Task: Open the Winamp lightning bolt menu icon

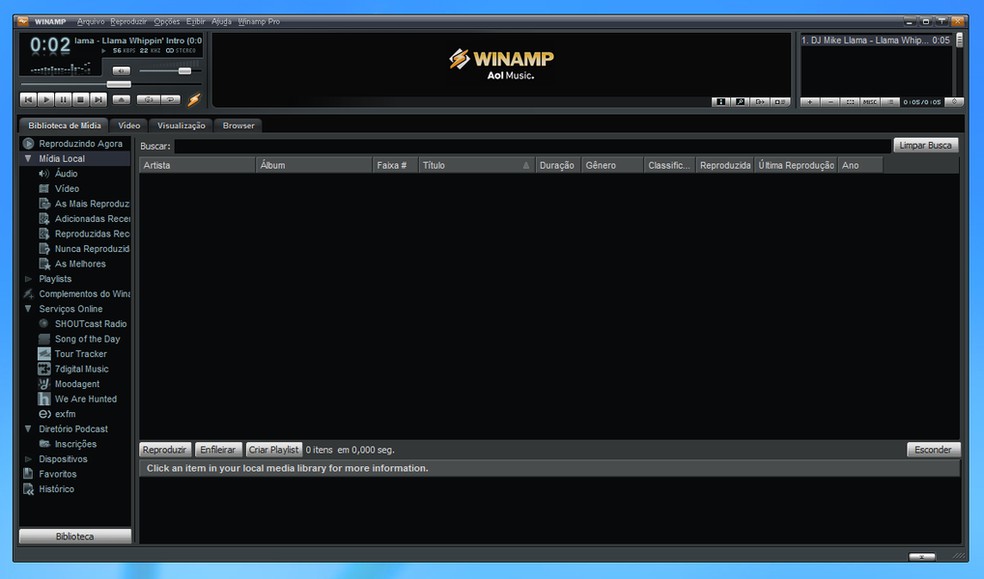Action: (x=194, y=99)
